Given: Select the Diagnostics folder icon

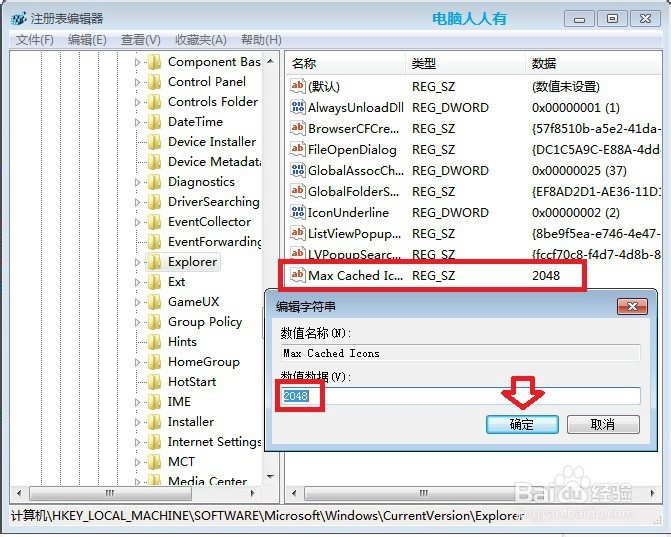Looking at the screenshot, I should click(154, 182).
